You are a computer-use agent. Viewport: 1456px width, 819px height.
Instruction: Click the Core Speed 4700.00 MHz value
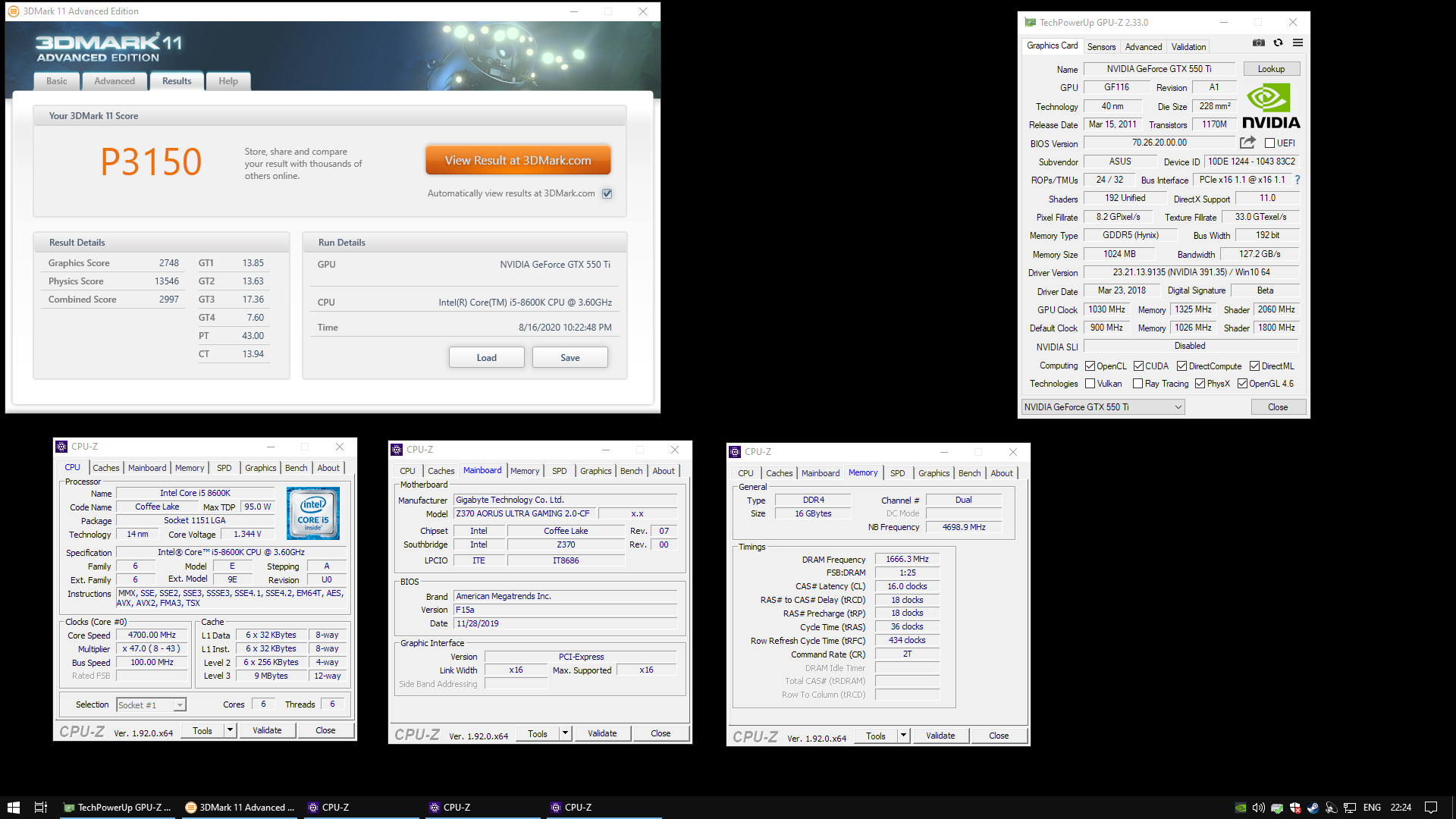point(152,635)
